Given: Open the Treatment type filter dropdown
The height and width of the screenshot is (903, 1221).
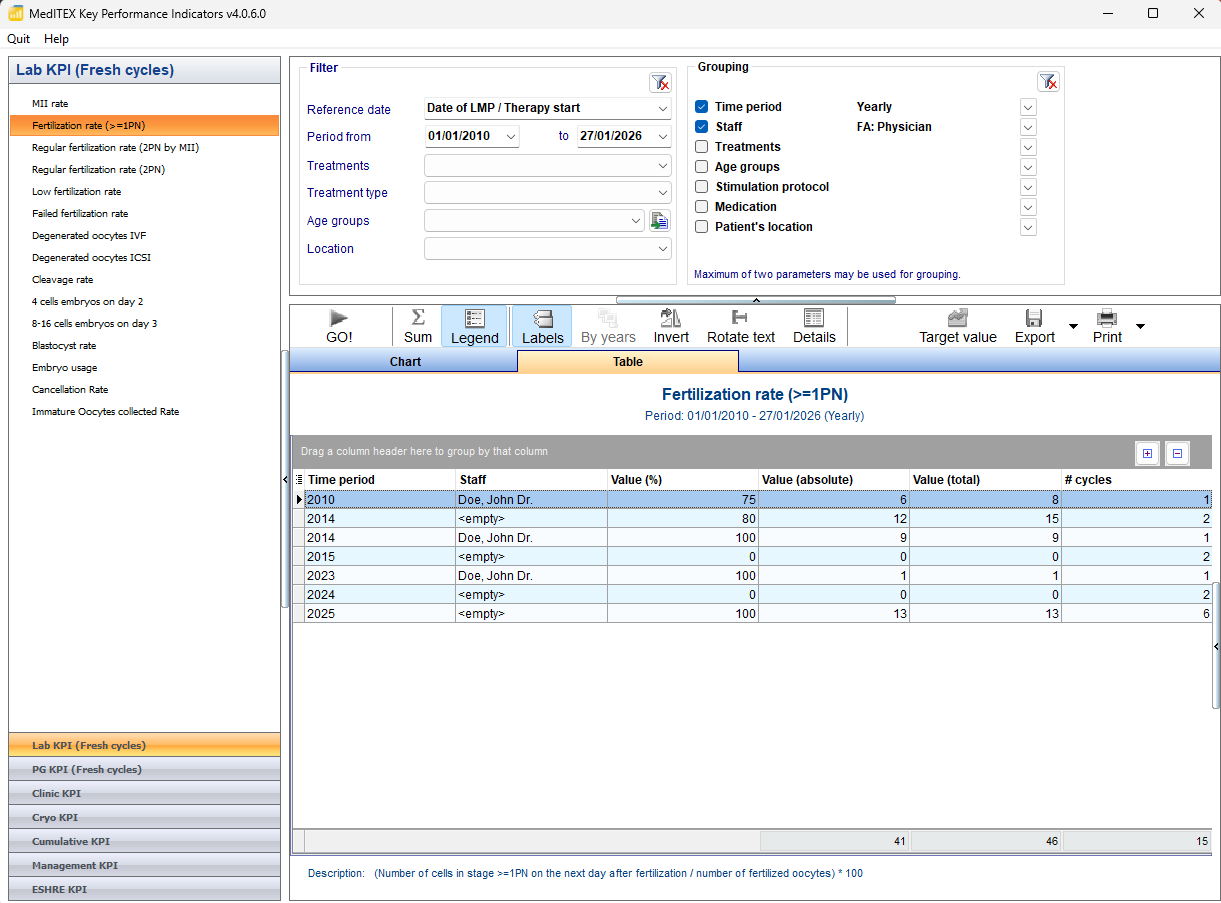Looking at the screenshot, I should [x=663, y=193].
